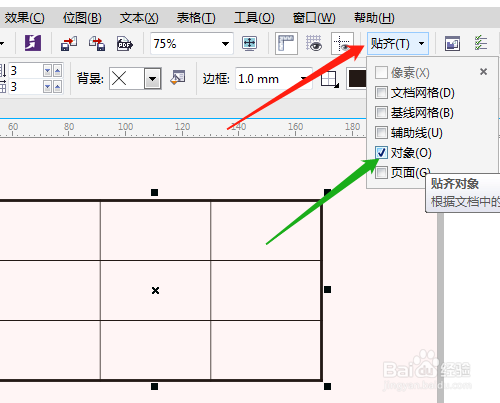The image size is (500, 403).
Task: Open the 75% zoom level dropdown
Action: pos(225,44)
